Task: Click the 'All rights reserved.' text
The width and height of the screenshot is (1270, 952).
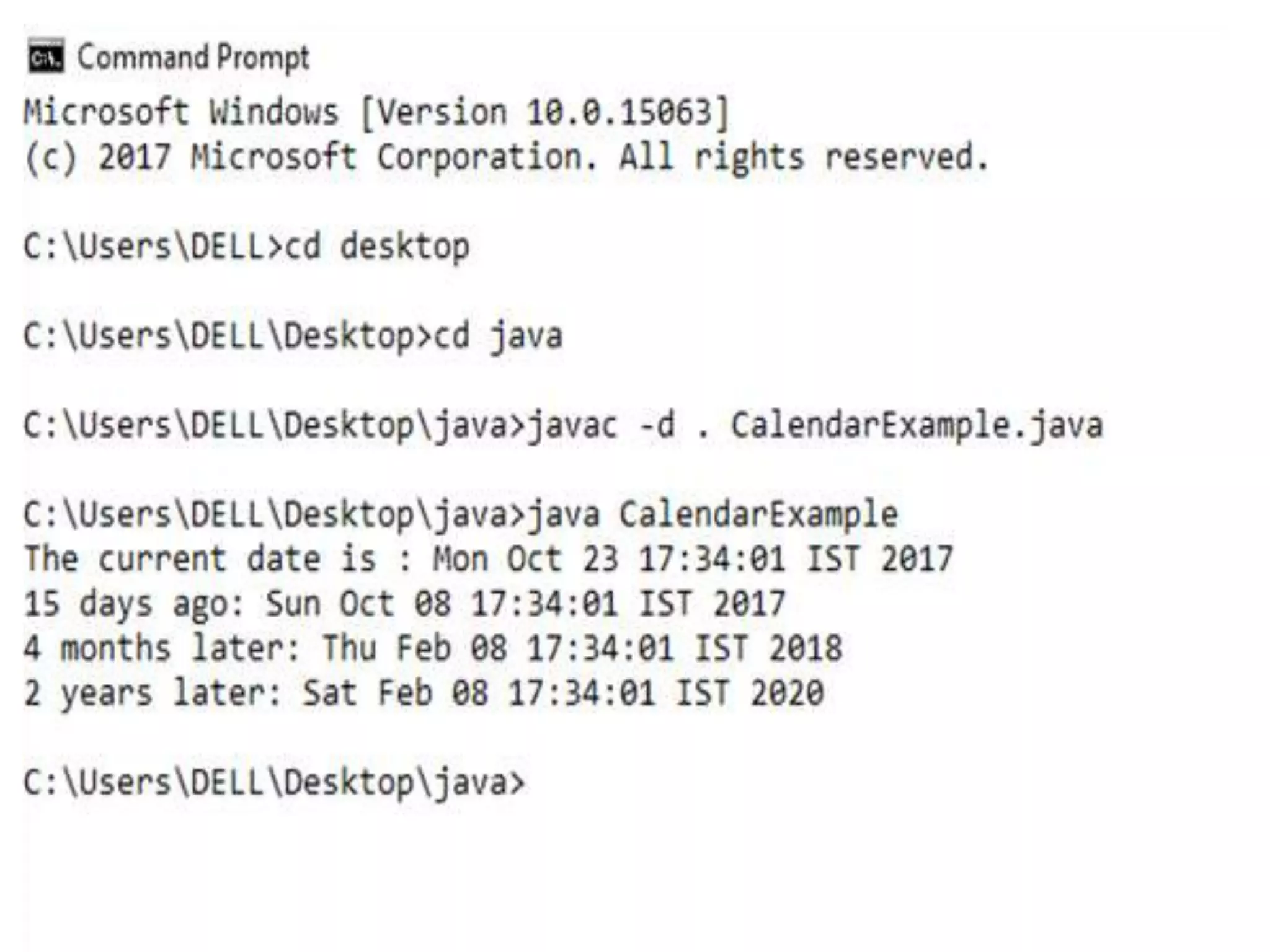Action: pyautogui.click(x=804, y=157)
